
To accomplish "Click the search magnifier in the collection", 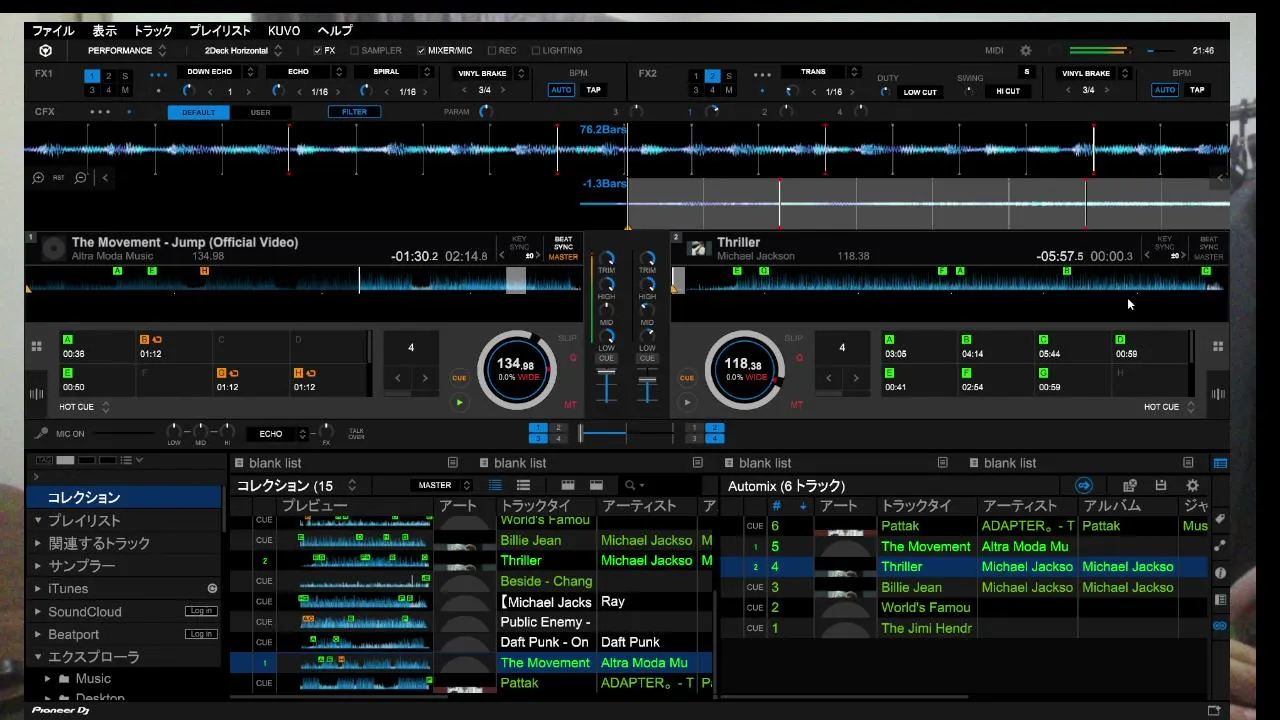I will 629,486.
